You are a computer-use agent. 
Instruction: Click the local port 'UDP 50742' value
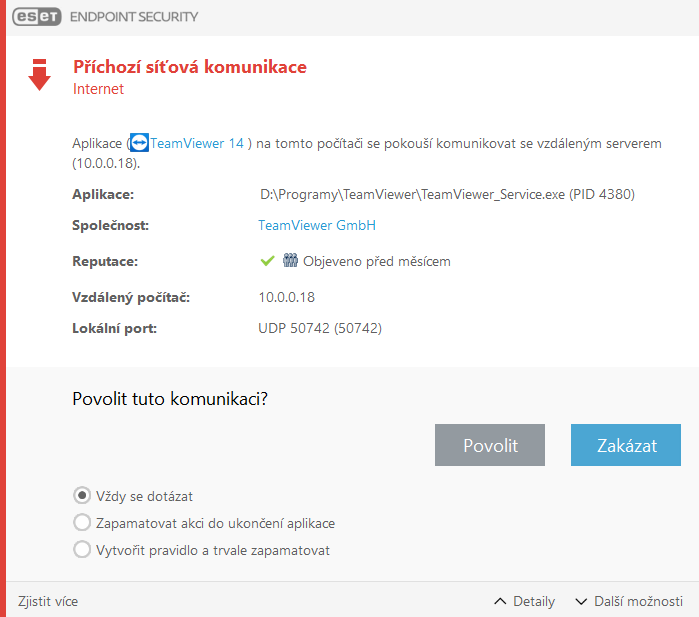(x=320, y=328)
